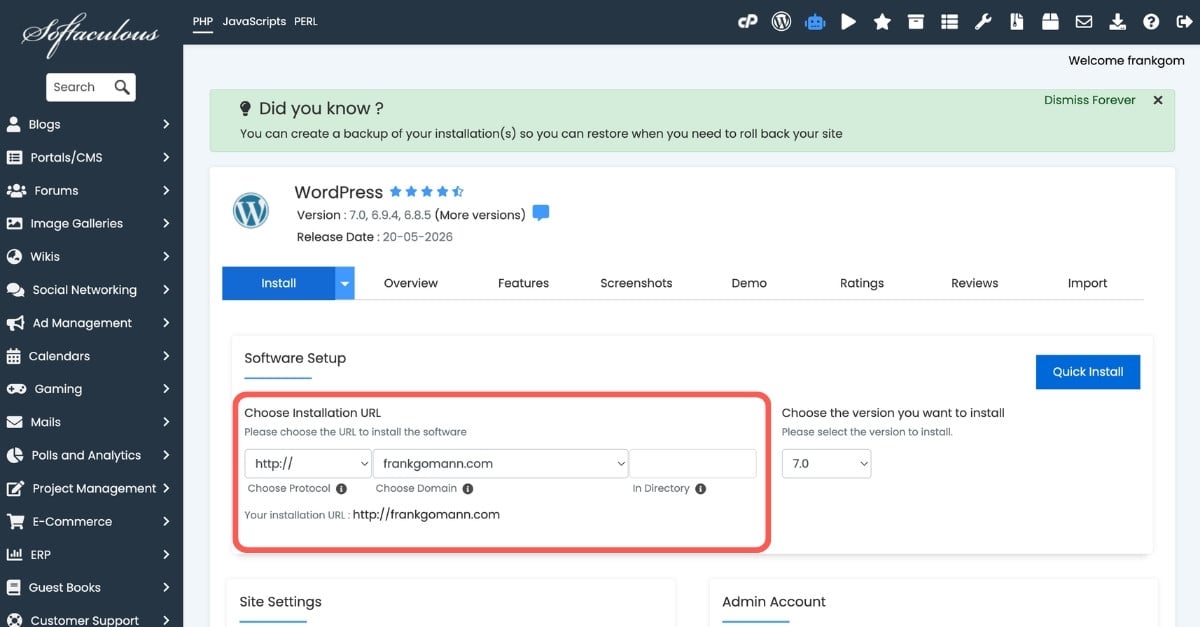Expand the Guest Books category
Viewport: 1200px width, 627px height.
91,586
